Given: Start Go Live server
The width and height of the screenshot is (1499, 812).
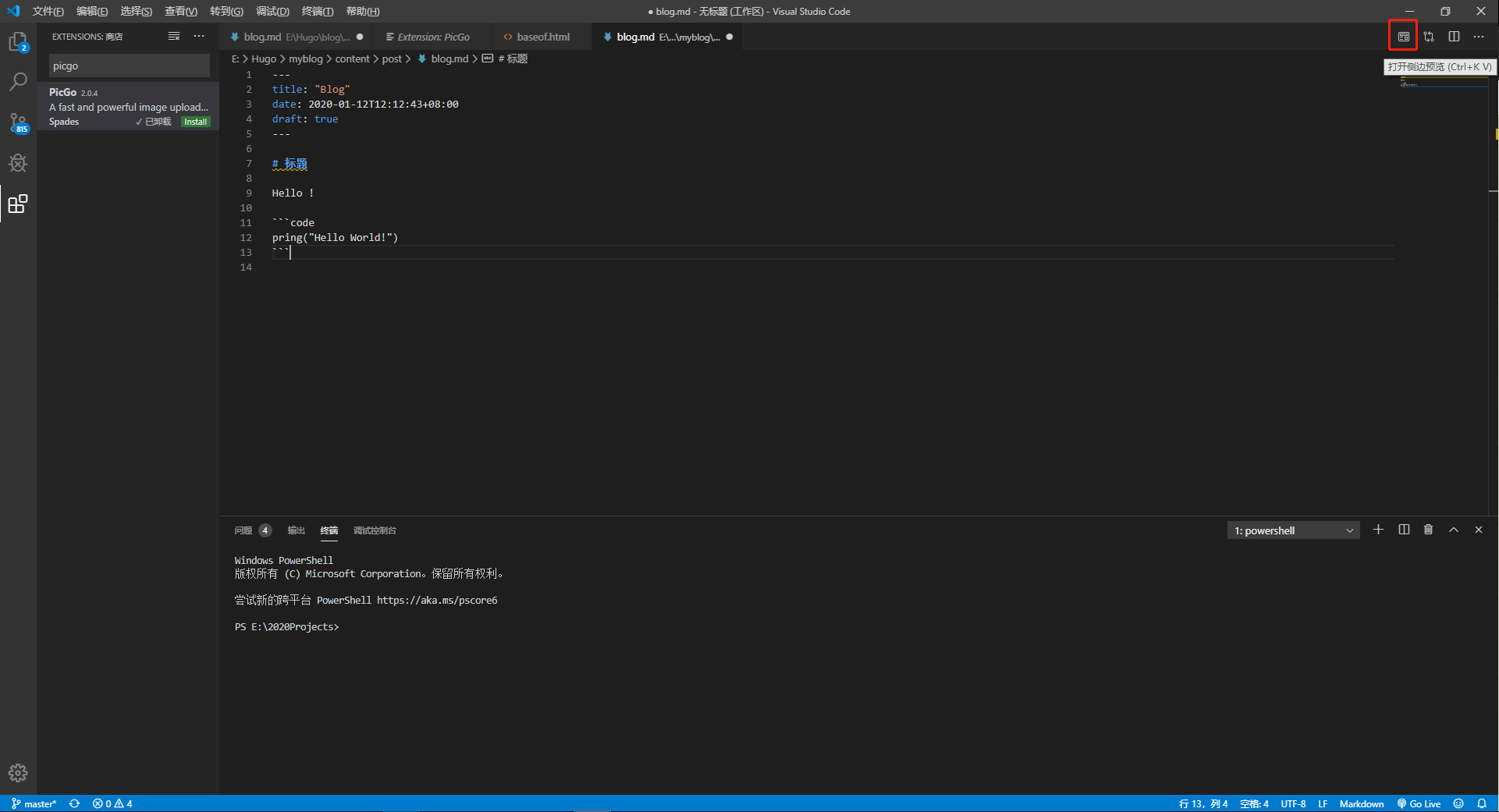Looking at the screenshot, I should pyautogui.click(x=1419, y=803).
